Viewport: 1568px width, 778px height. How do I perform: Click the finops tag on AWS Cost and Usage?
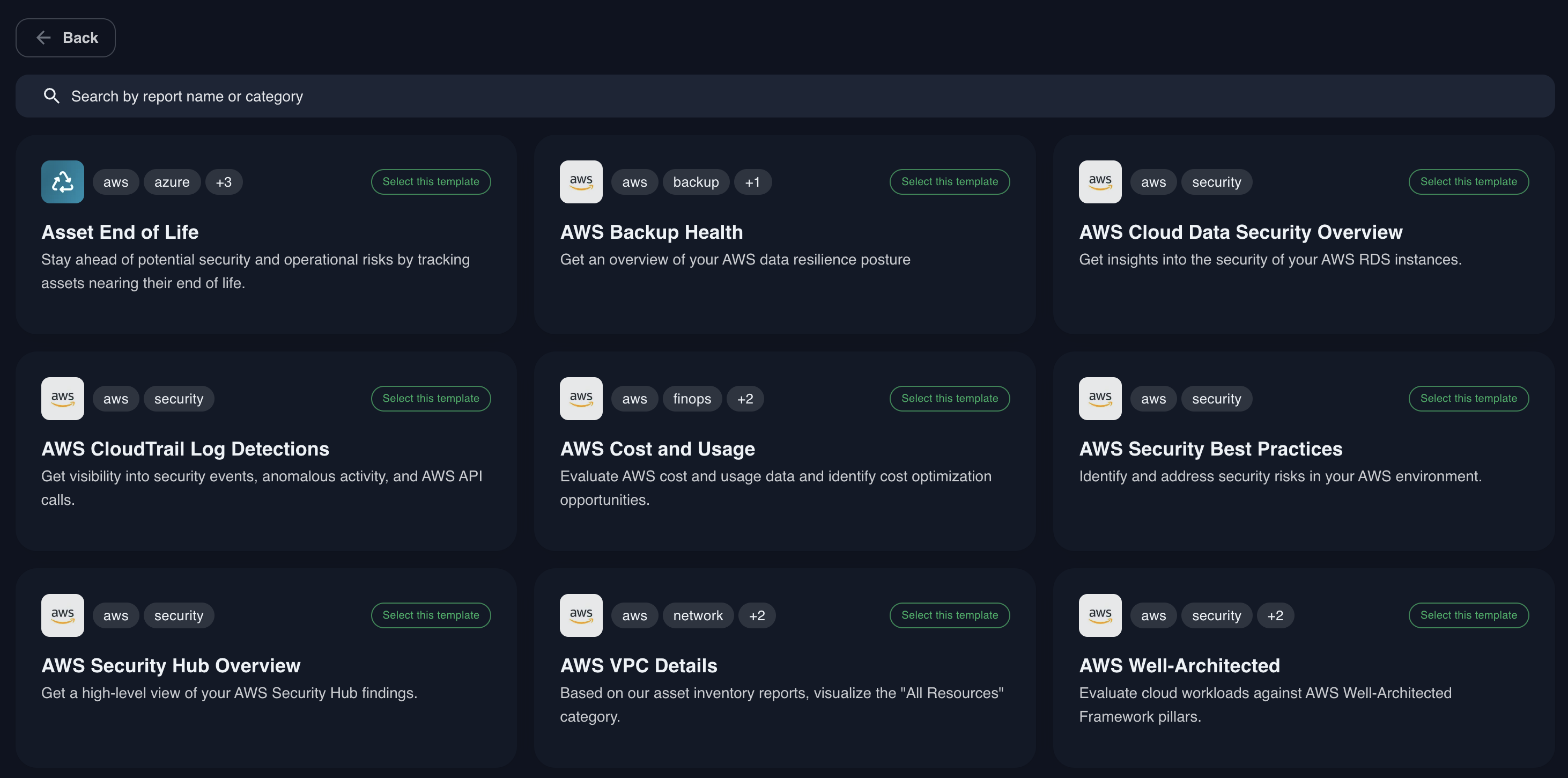coord(691,399)
